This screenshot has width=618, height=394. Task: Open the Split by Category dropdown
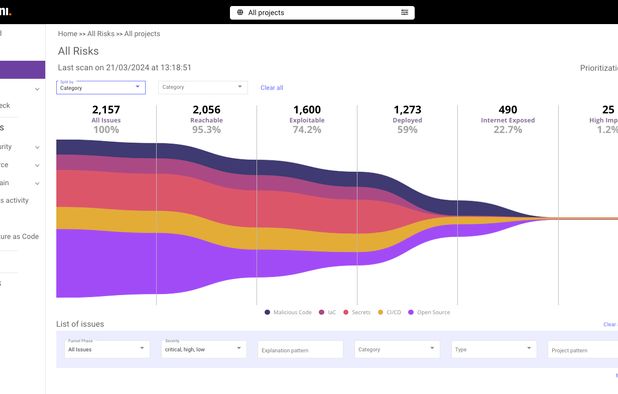tap(101, 87)
